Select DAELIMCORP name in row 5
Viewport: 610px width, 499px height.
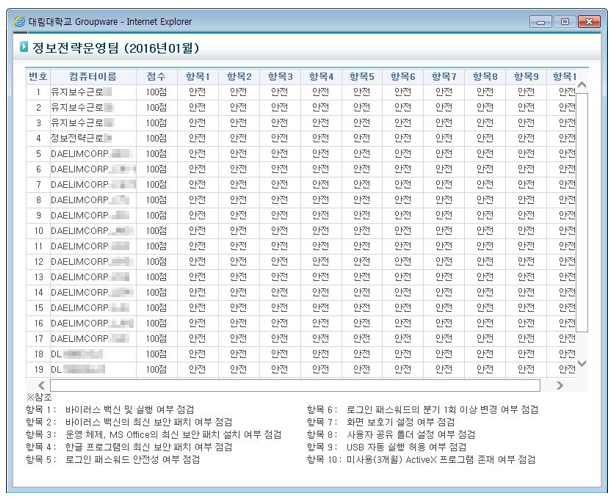(x=92, y=154)
